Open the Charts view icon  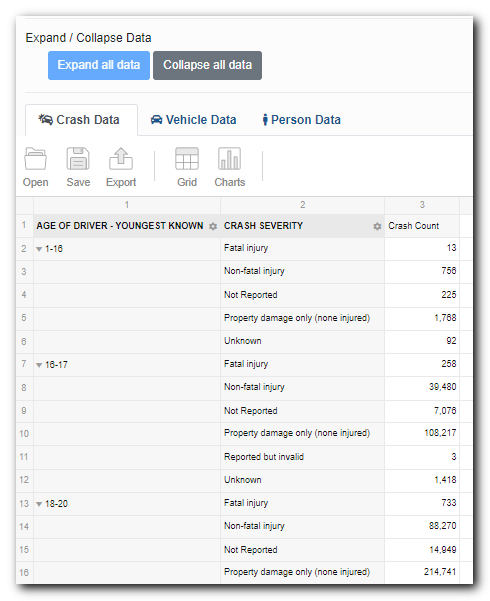tap(229, 159)
